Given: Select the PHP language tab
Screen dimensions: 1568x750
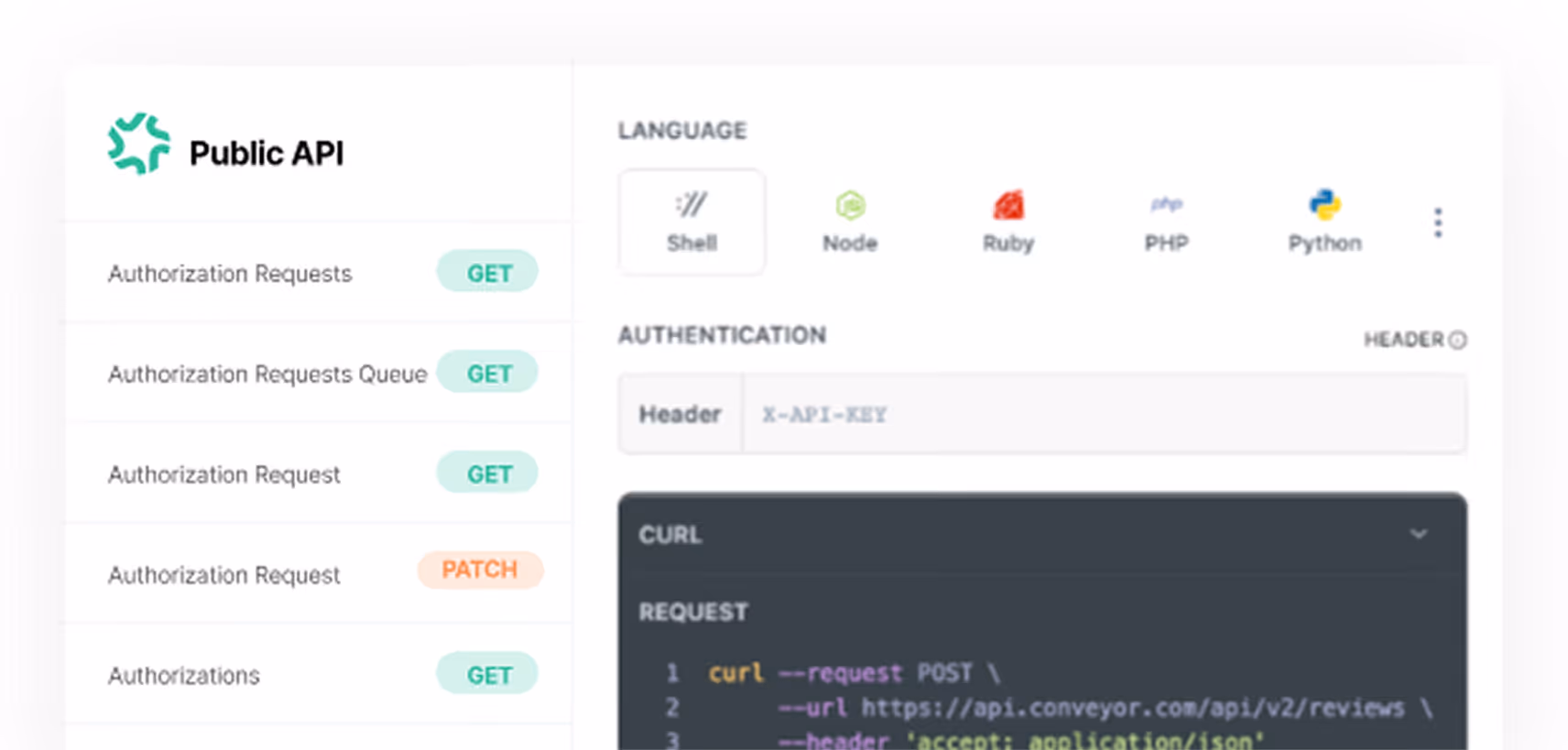Looking at the screenshot, I should click(1166, 222).
